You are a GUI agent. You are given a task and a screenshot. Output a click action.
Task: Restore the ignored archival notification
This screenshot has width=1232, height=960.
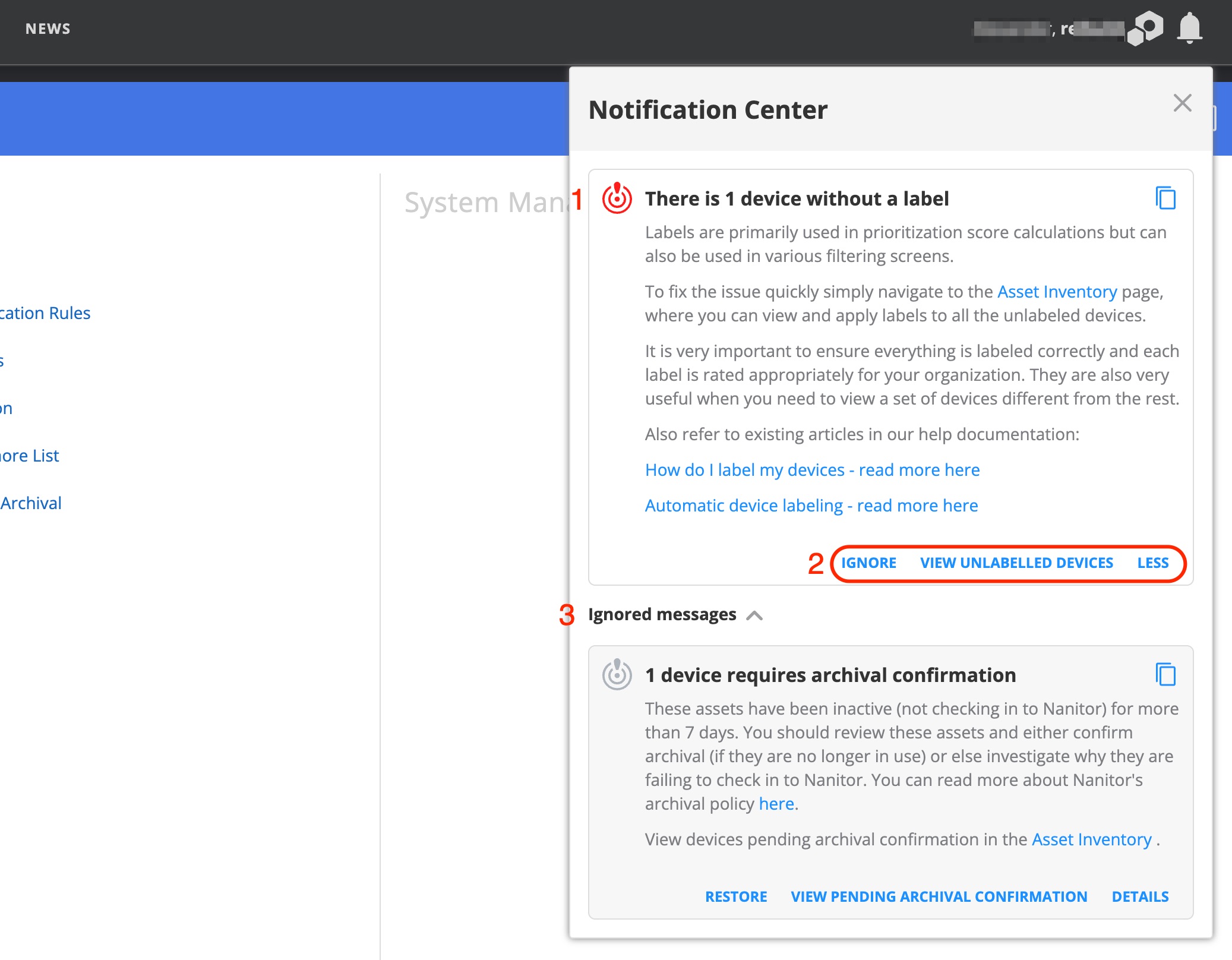pyautogui.click(x=736, y=896)
